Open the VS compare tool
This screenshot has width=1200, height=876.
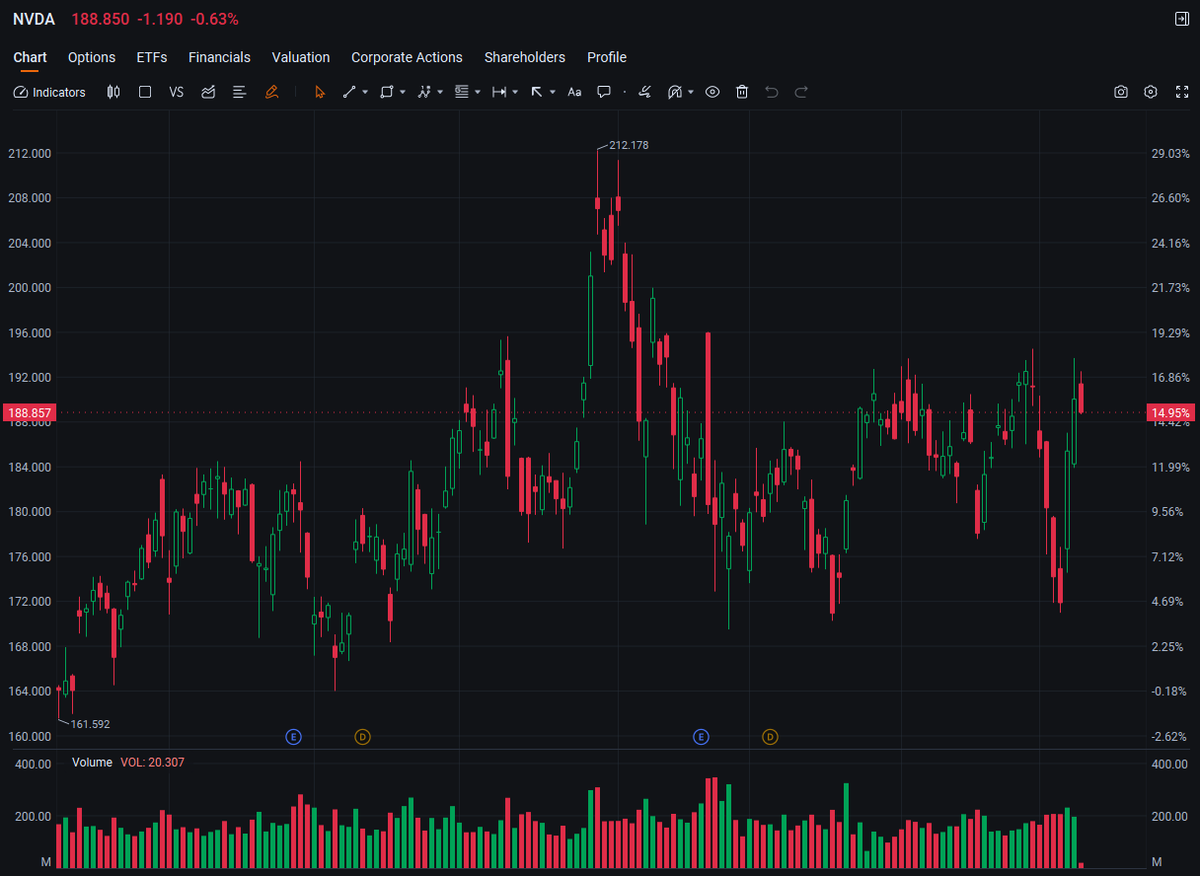point(176,92)
